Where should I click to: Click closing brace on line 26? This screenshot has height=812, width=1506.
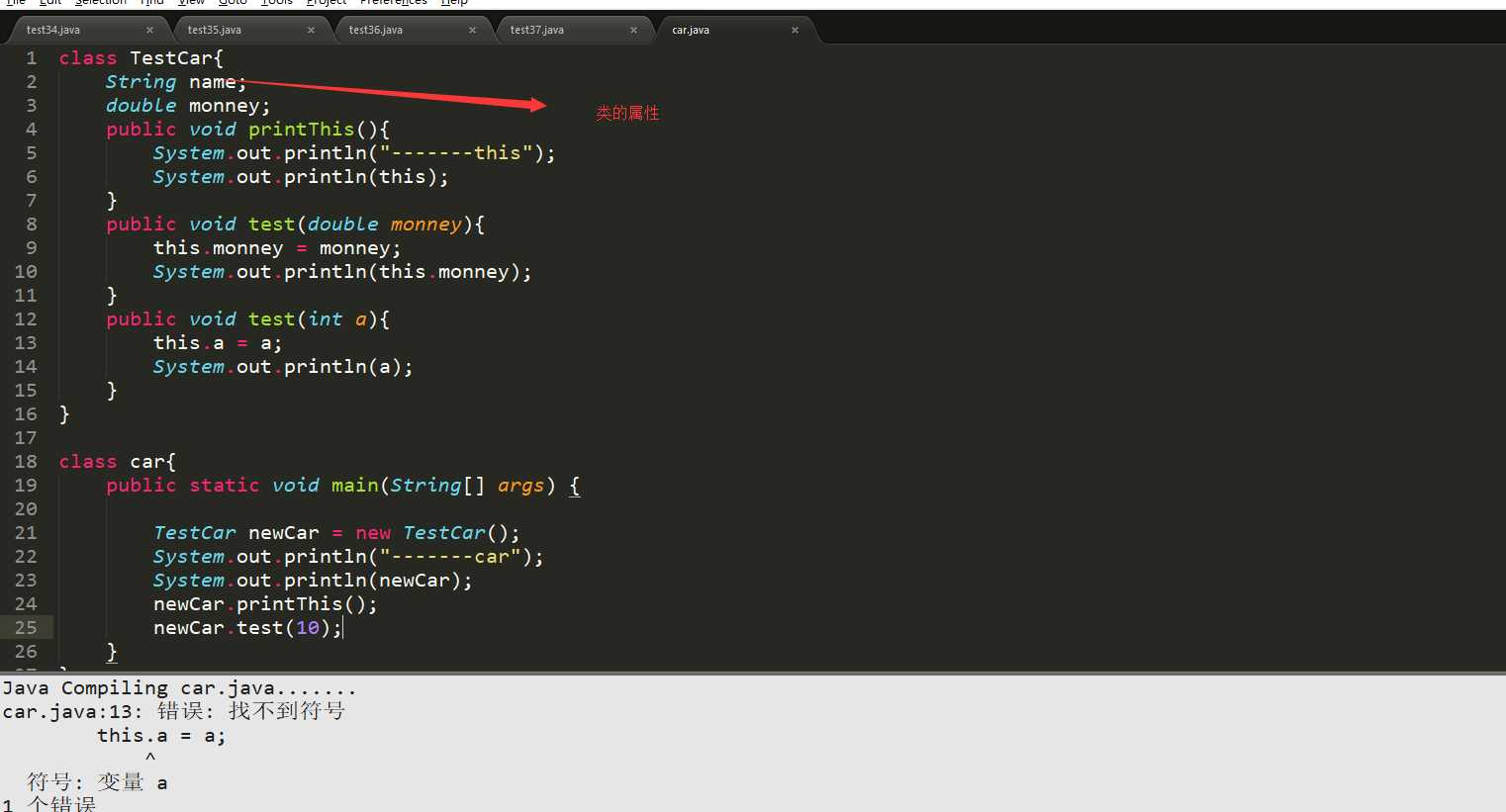(x=112, y=652)
